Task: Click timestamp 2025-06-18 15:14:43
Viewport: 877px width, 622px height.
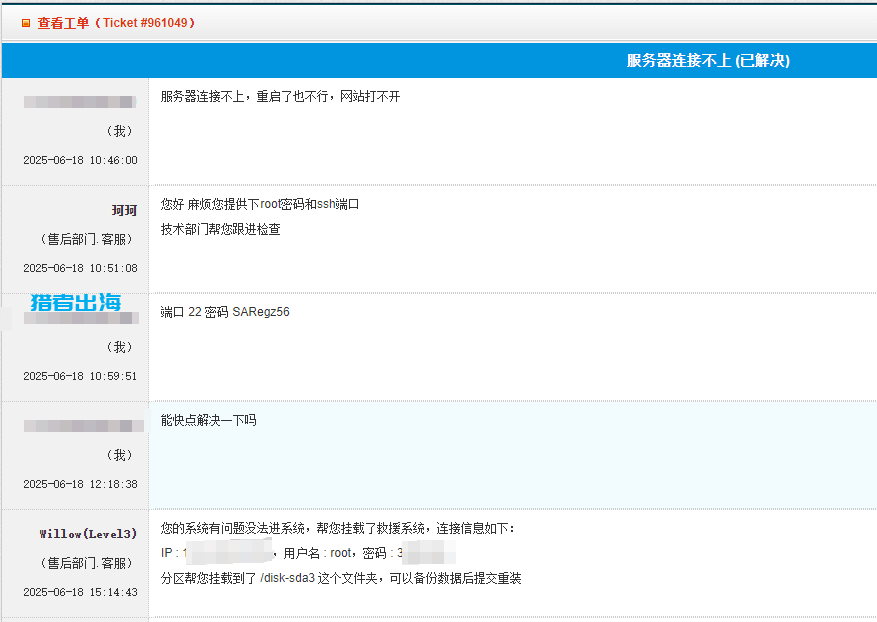Action: pyautogui.click(x=80, y=592)
